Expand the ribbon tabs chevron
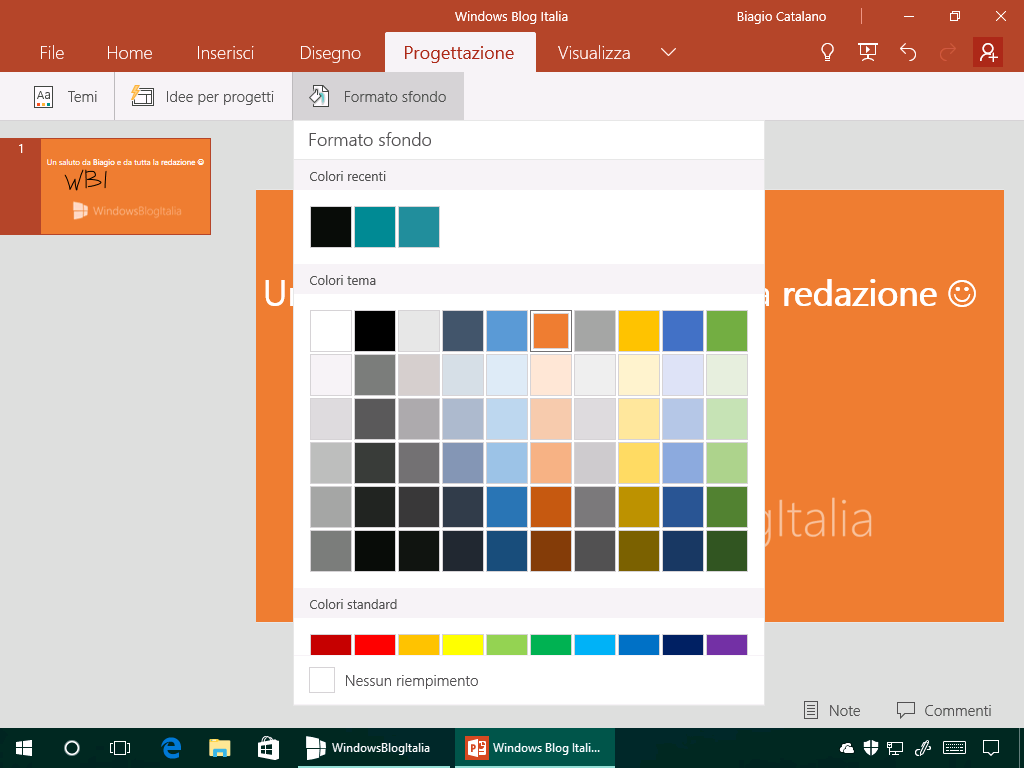 click(x=668, y=52)
